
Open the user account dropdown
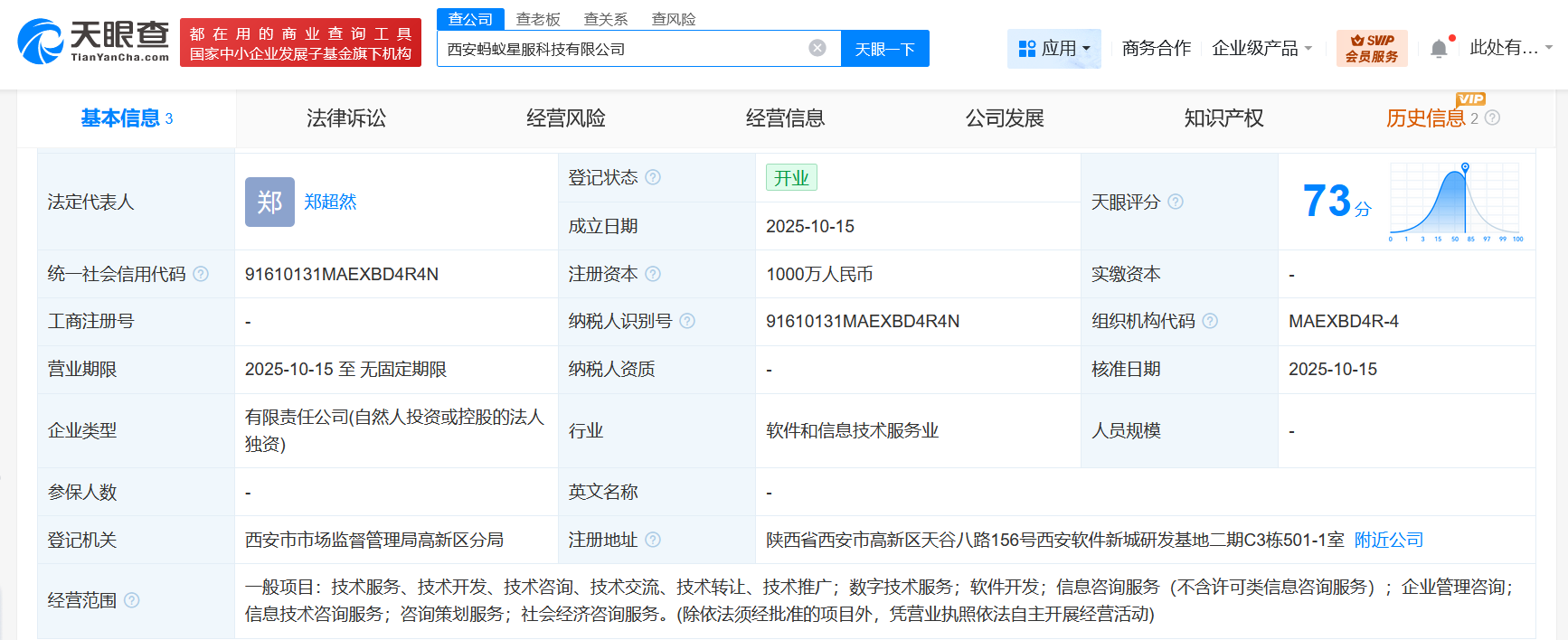tap(1510, 48)
